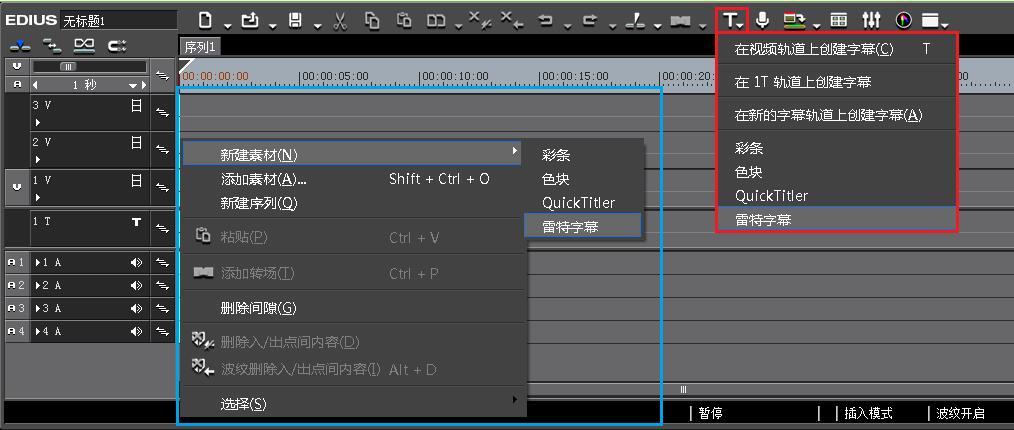1014x430 pixels.
Task: Click 波纹开启 in the status bar
Action: (x=960, y=413)
